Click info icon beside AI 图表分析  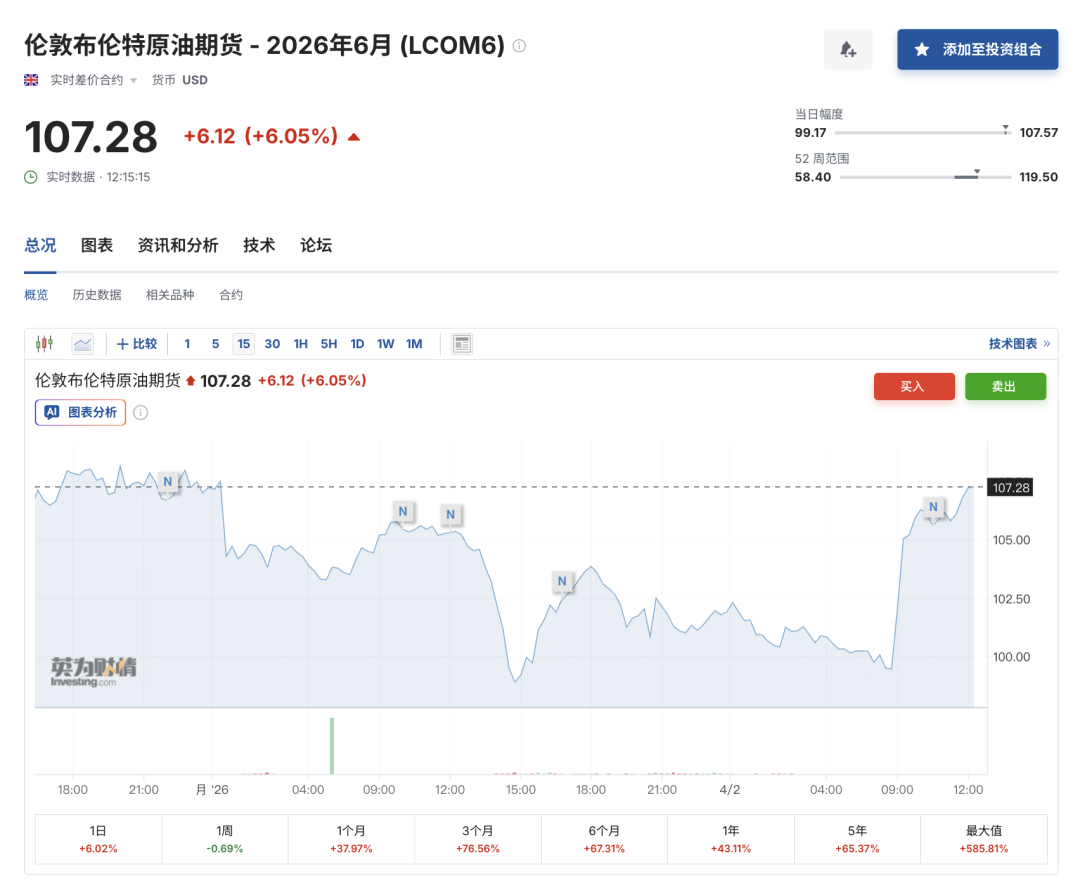pos(141,412)
